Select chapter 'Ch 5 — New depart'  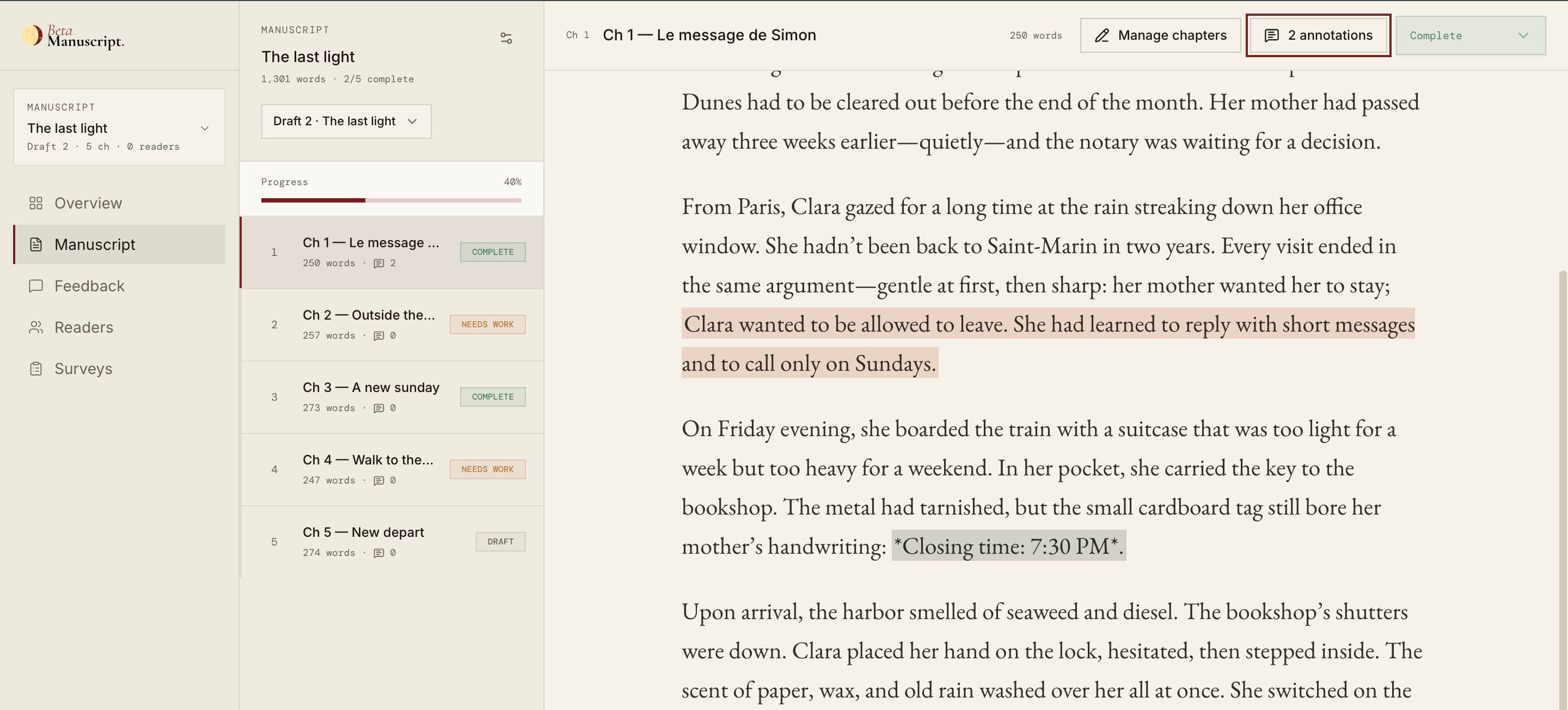(392, 542)
